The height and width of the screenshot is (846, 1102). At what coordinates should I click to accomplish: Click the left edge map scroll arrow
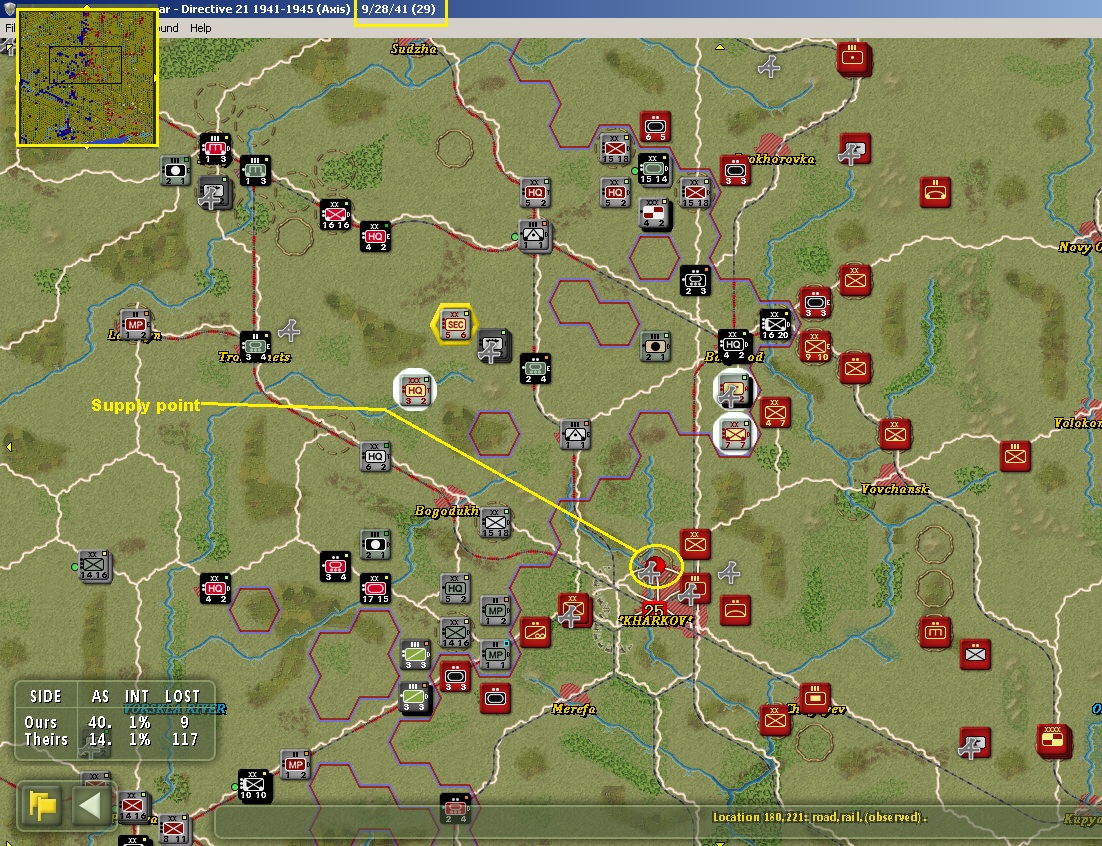pyautogui.click(x=8, y=447)
